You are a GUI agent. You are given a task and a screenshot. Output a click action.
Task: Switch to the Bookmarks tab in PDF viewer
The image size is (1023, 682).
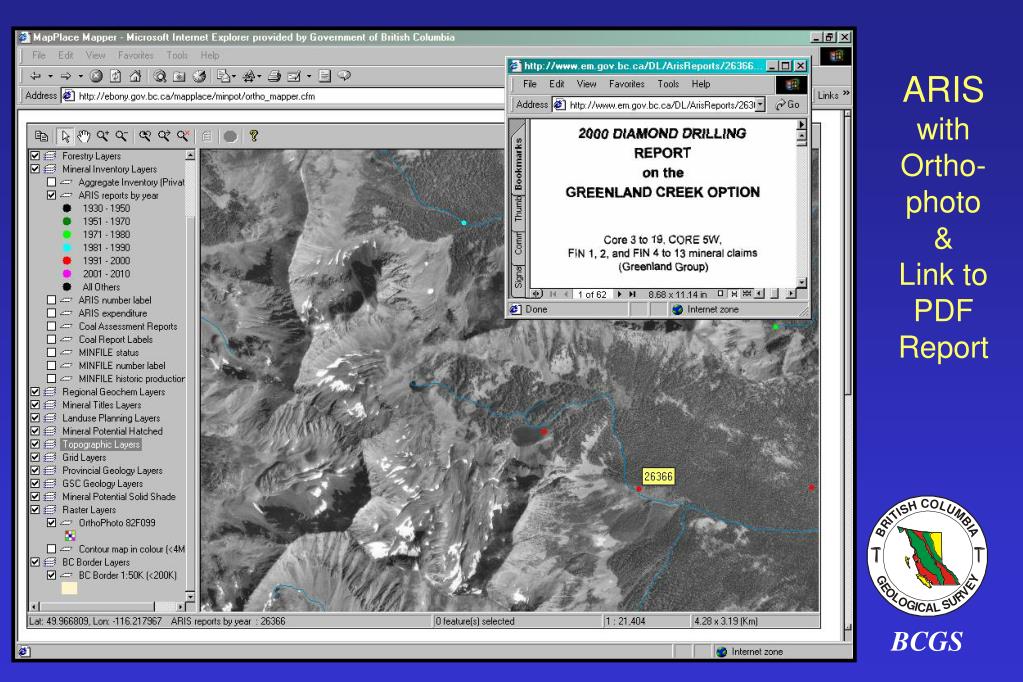[x=518, y=164]
